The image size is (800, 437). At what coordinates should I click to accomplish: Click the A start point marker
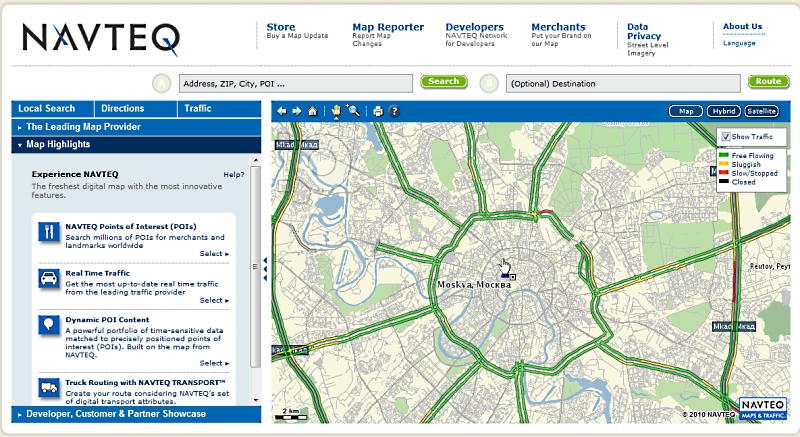click(x=162, y=83)
